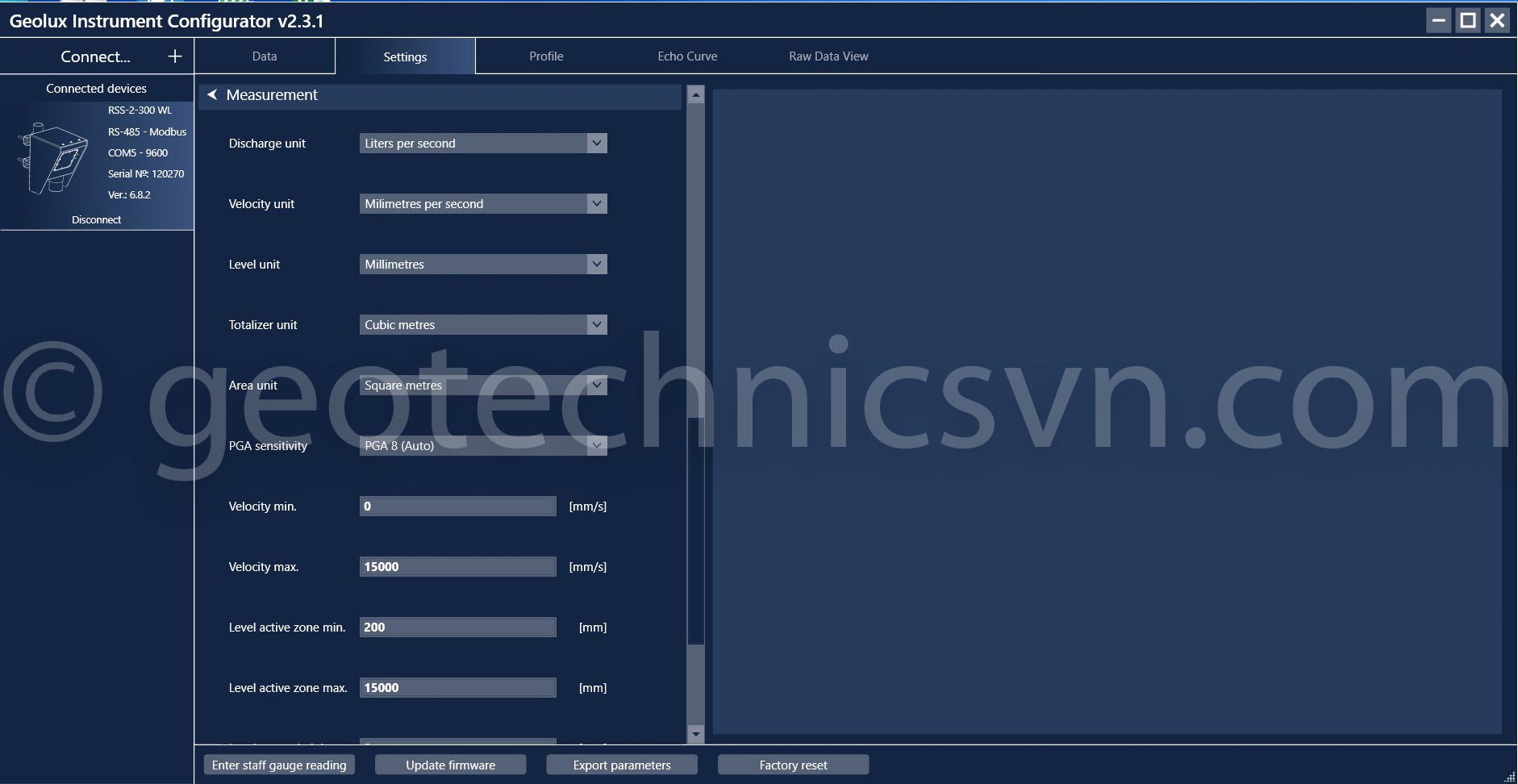Click the scrollbar up arrow
The image size is (1518, 784).
[x=695, y=95]
